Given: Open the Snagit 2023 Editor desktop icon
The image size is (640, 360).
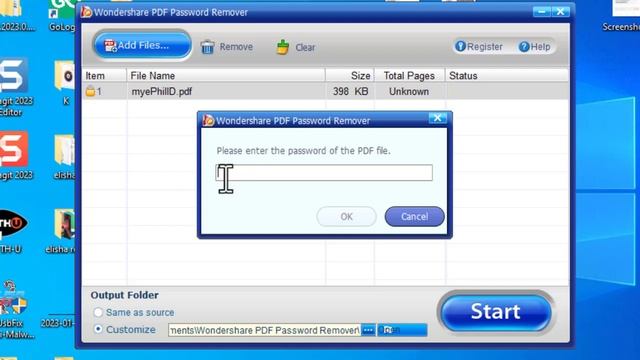Looking at the screenshot, I should tap(14, 87).
